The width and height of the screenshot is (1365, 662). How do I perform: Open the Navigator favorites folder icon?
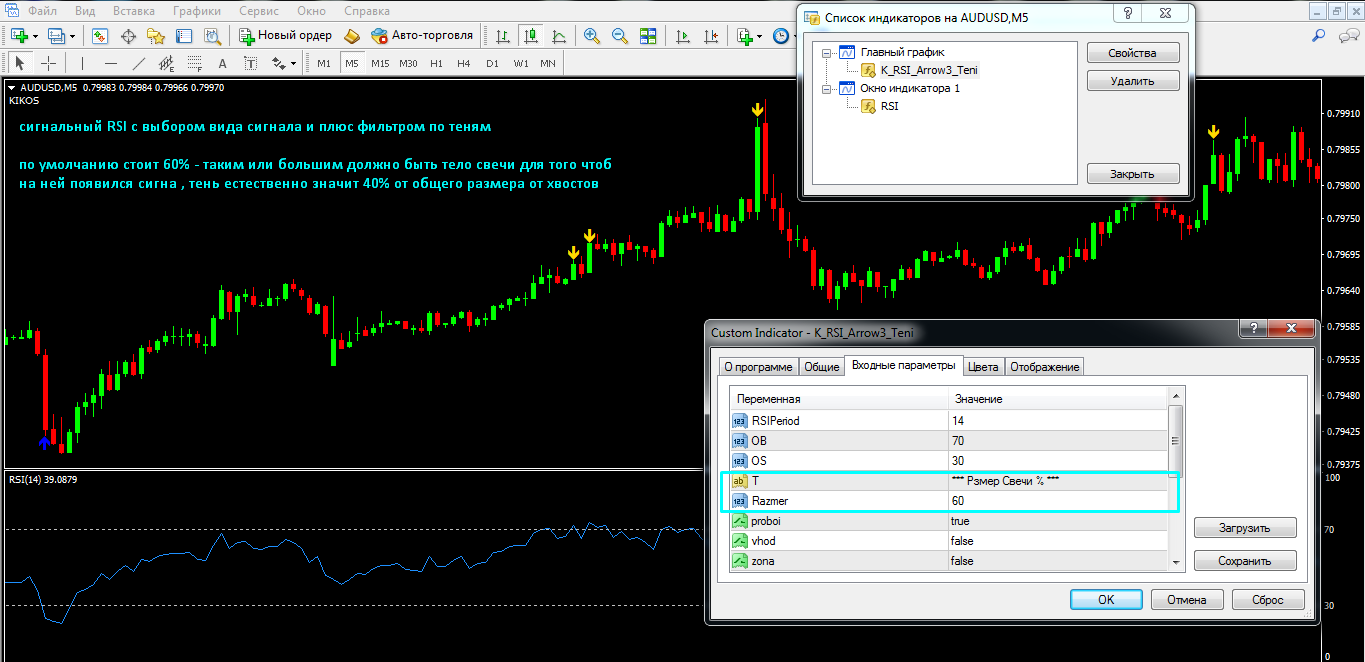tap(156, 36)
